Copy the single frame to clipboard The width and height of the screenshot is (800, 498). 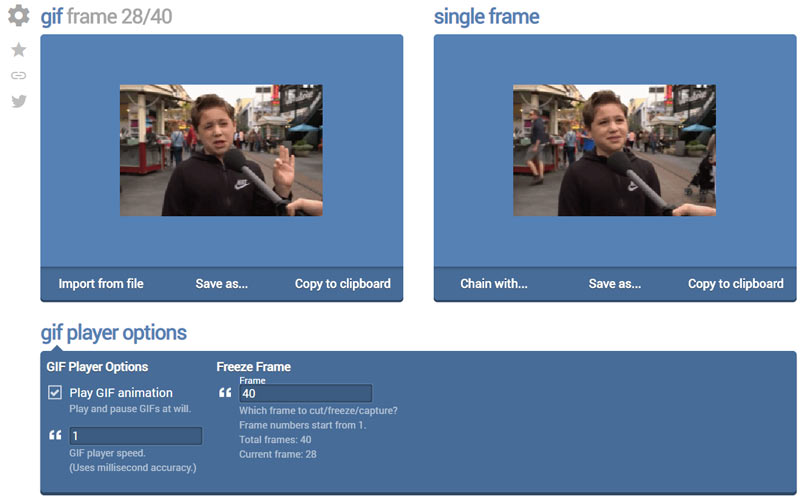735,284
